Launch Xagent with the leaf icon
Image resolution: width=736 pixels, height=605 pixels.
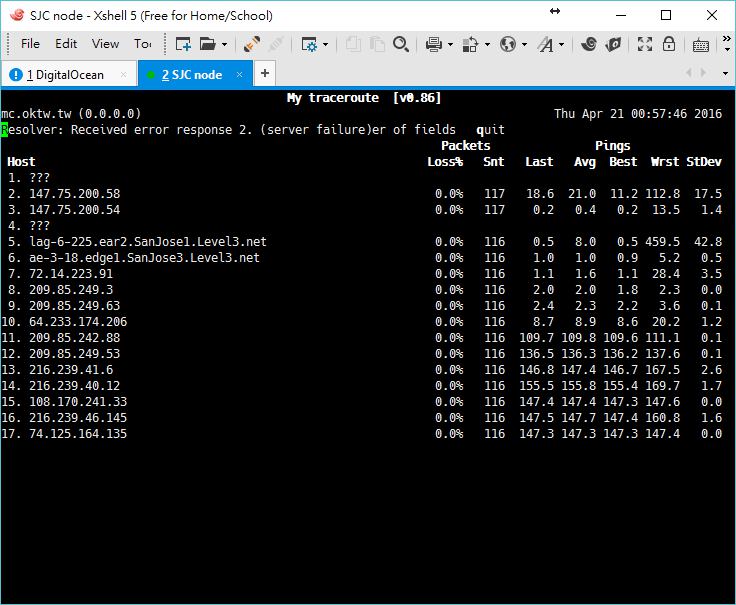(613, 44)
